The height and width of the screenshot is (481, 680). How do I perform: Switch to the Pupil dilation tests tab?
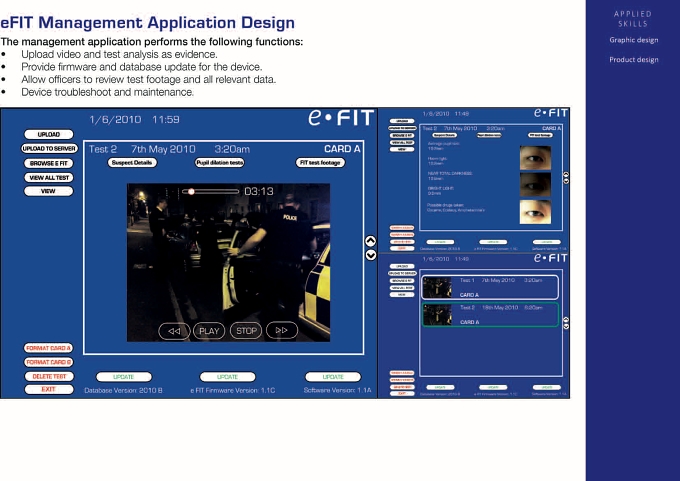(219, 163)
